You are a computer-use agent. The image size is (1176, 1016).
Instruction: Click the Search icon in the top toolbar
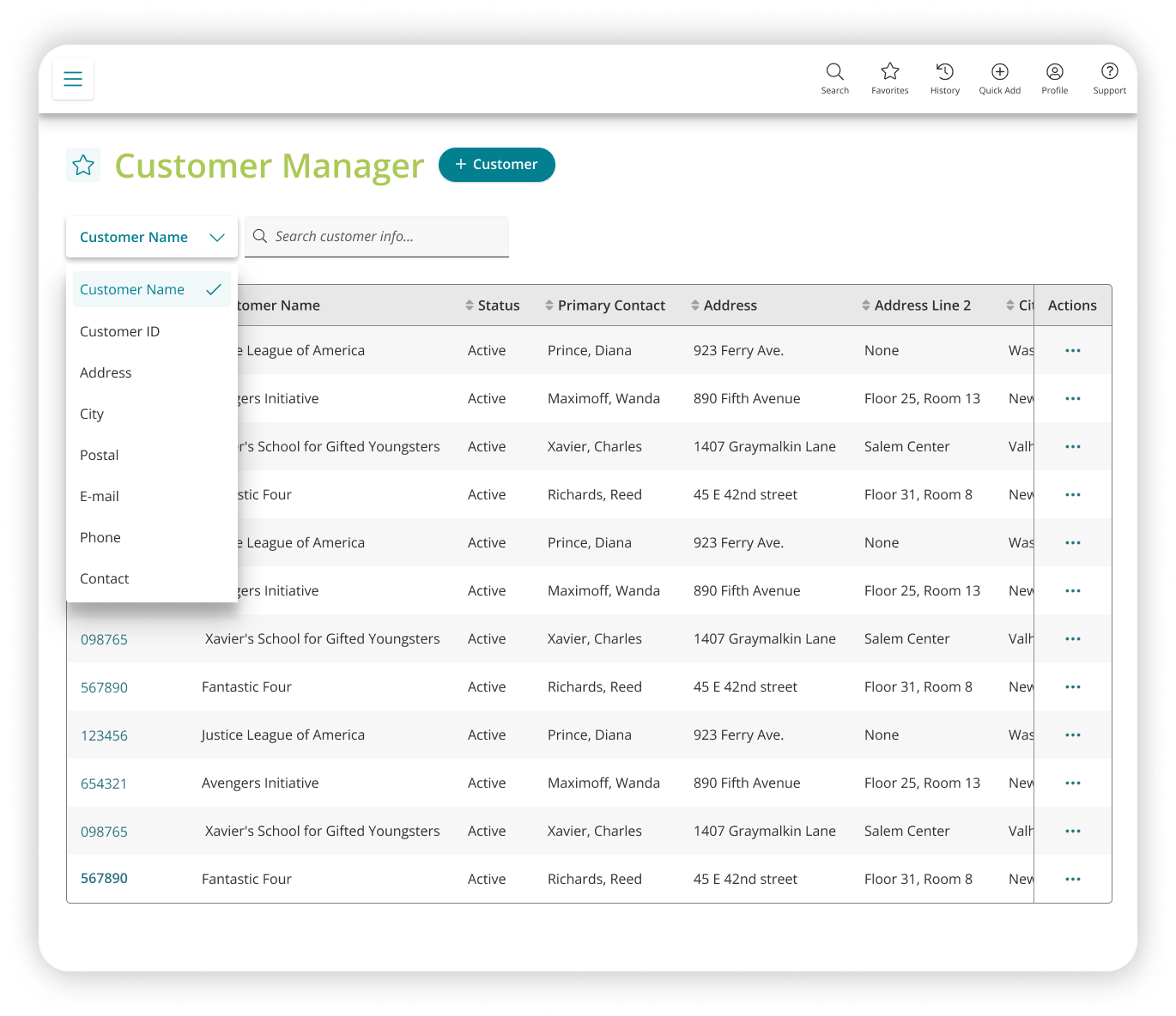coord(834,71)
